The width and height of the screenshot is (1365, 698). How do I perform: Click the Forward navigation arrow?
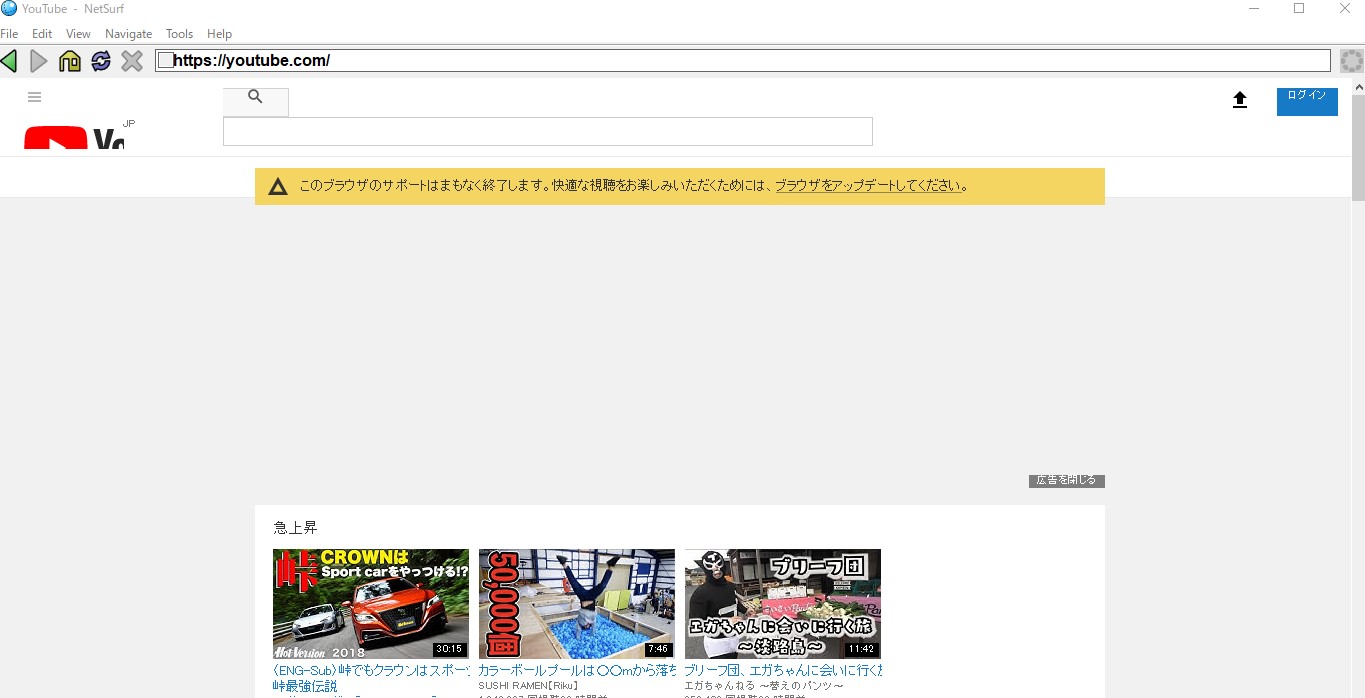click(39, 61)
